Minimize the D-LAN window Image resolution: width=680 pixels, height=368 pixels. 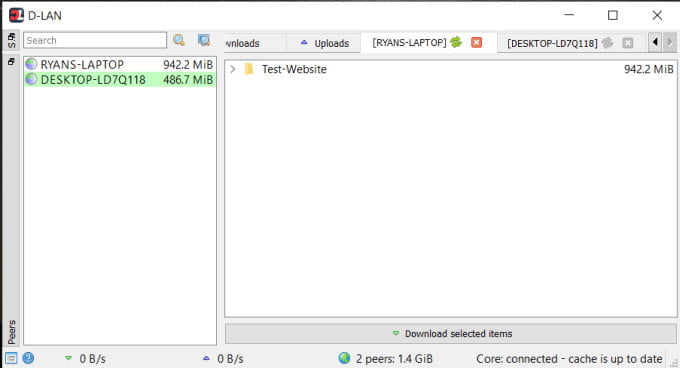[x=569, y=16]
